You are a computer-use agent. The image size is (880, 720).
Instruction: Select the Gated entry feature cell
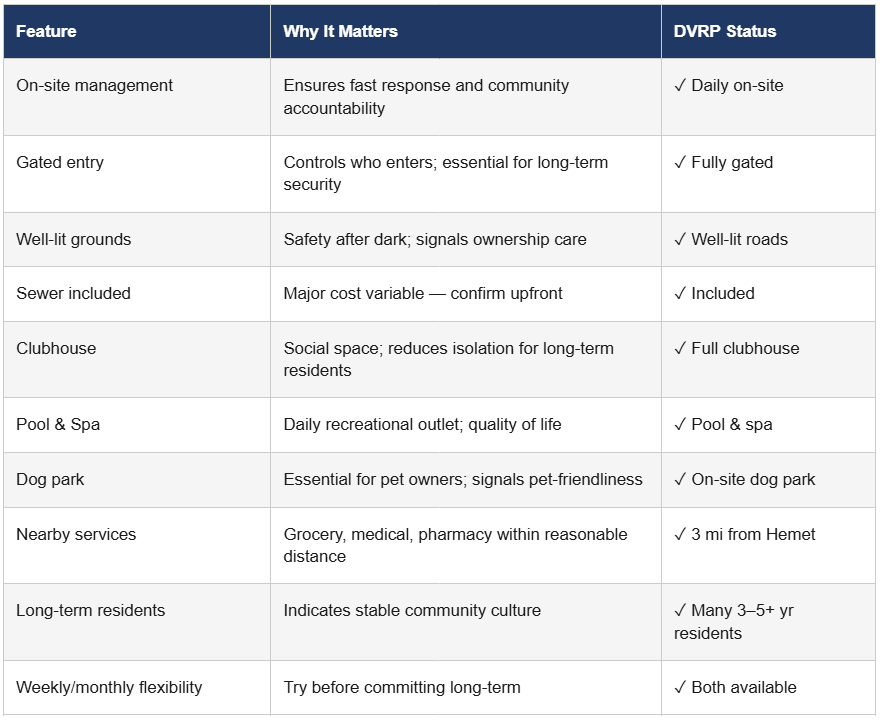[x=60, y=163]
